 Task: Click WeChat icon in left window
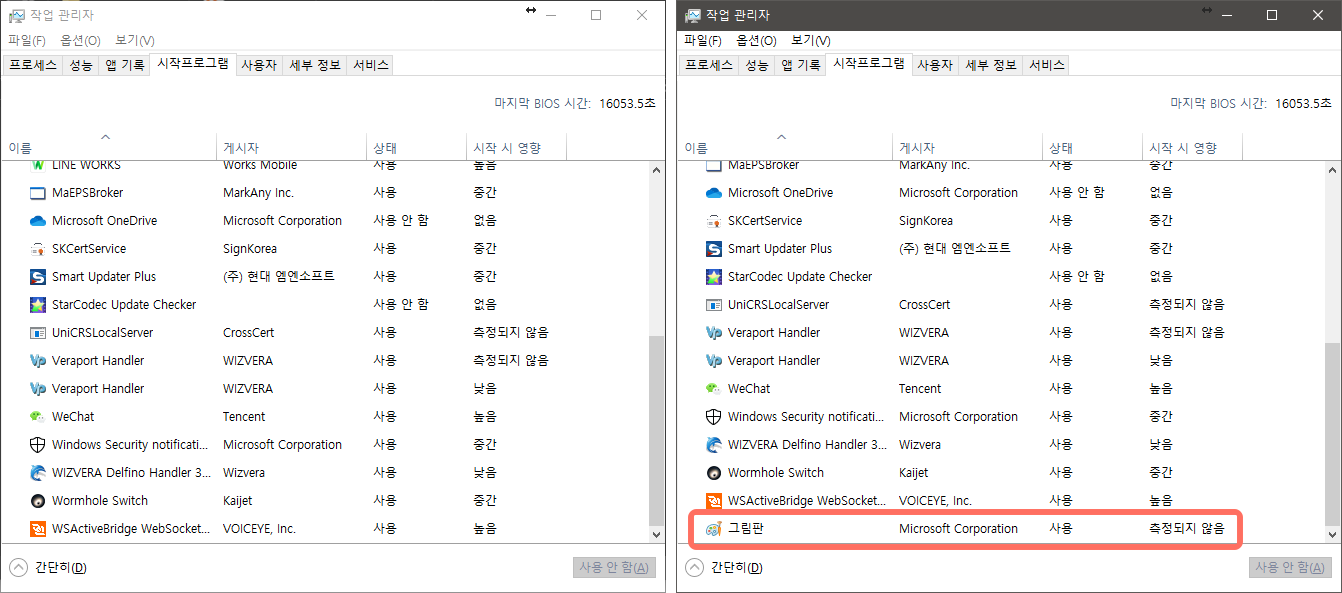click(38, 417)
